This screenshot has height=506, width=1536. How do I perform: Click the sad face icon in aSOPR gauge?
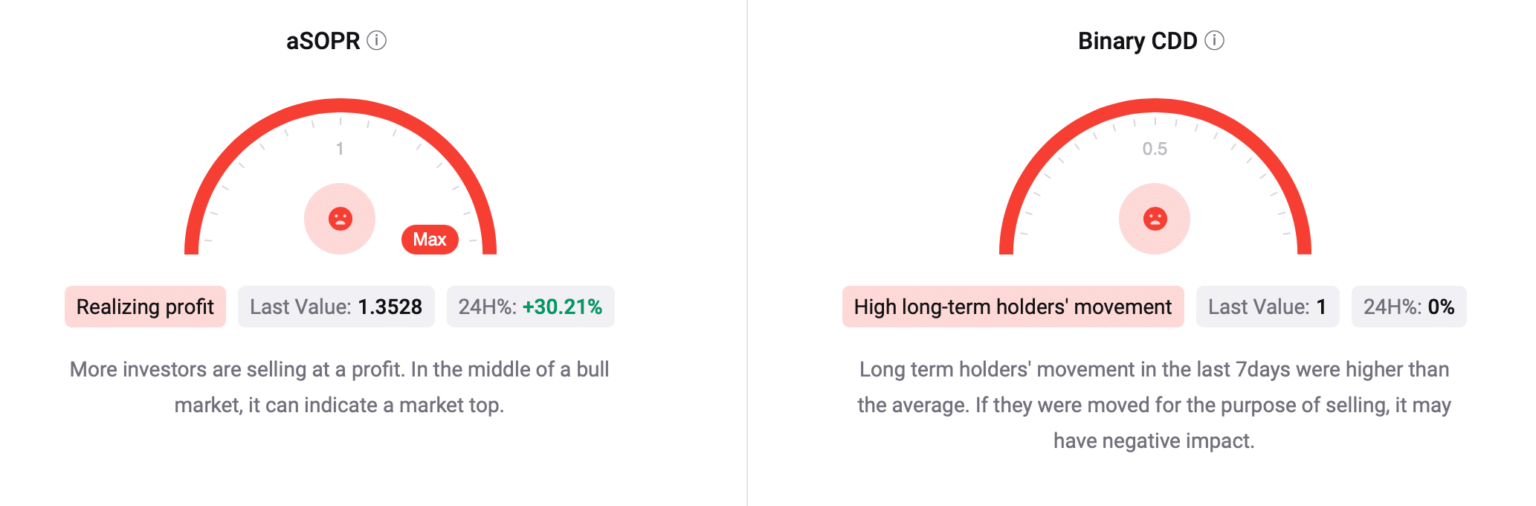point(340,218)
